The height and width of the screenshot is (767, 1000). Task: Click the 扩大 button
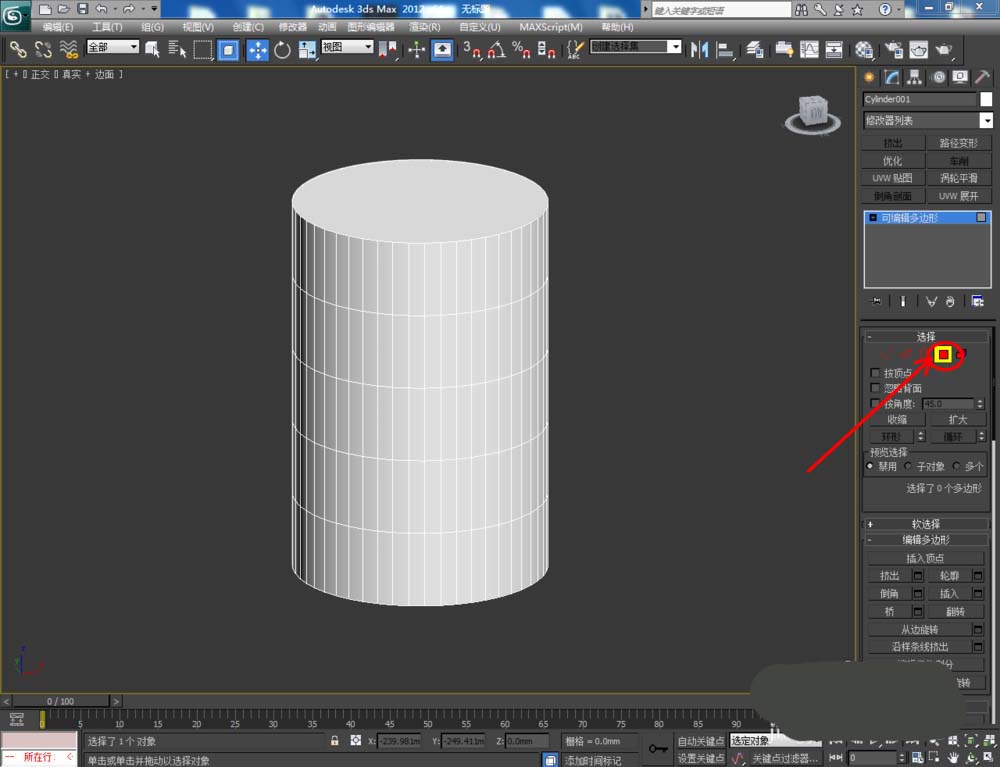(958, 420)
